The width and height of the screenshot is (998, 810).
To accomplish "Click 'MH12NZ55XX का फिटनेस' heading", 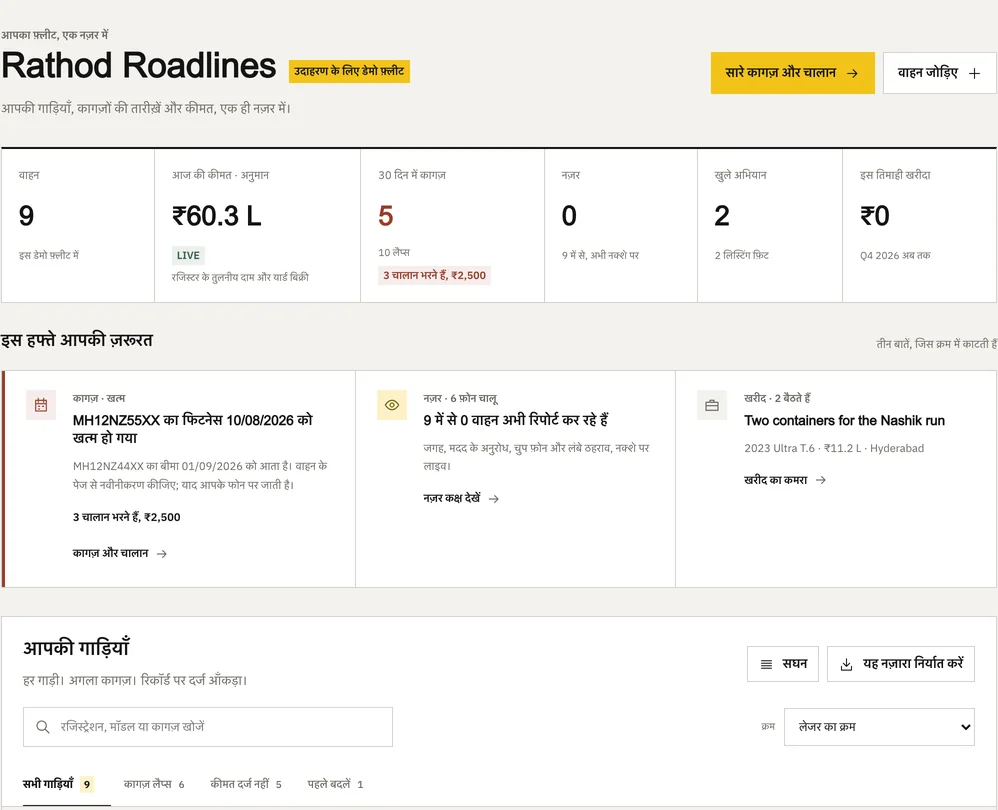I will tap(193, 429).
